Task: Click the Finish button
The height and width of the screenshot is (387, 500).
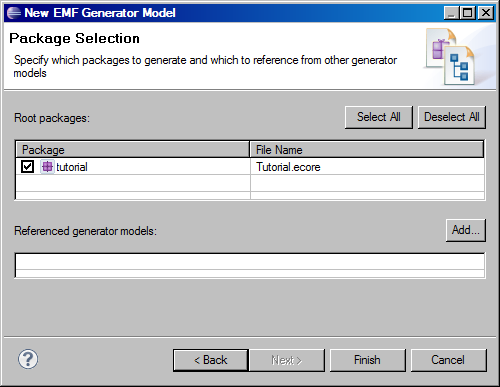Action: (367, 360)
